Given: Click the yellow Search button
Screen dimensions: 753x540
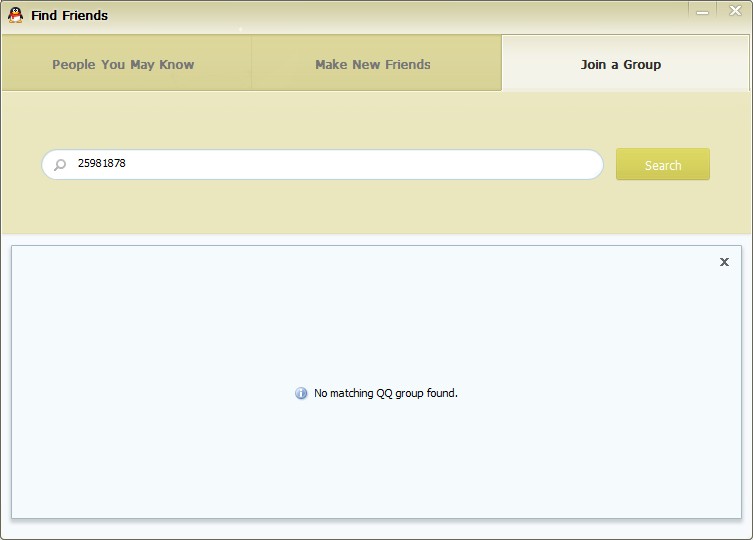Looking at the screenshot, I should 663,164.
